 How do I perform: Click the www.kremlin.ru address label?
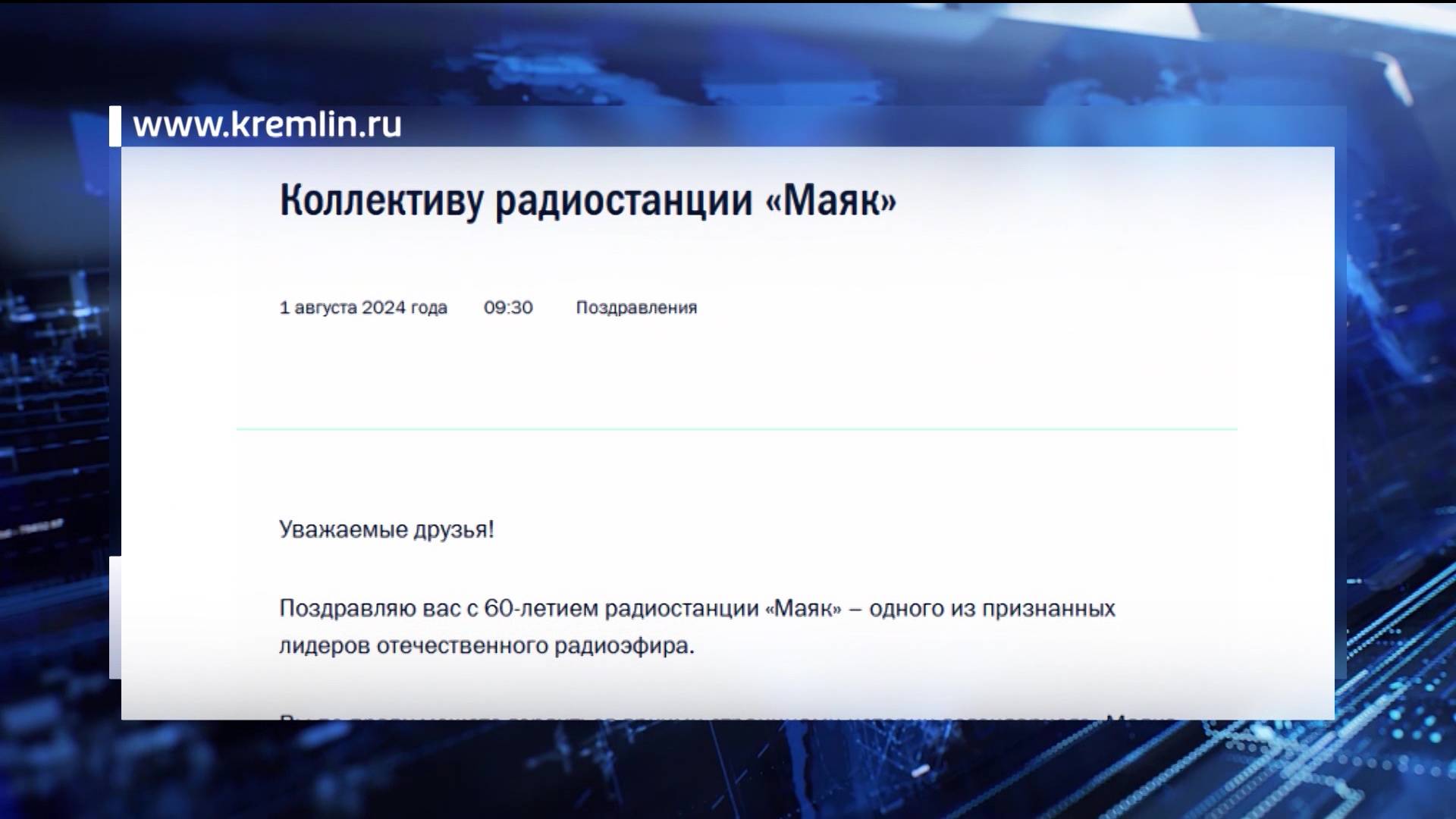pyautogui.click(x=267, y=125)
